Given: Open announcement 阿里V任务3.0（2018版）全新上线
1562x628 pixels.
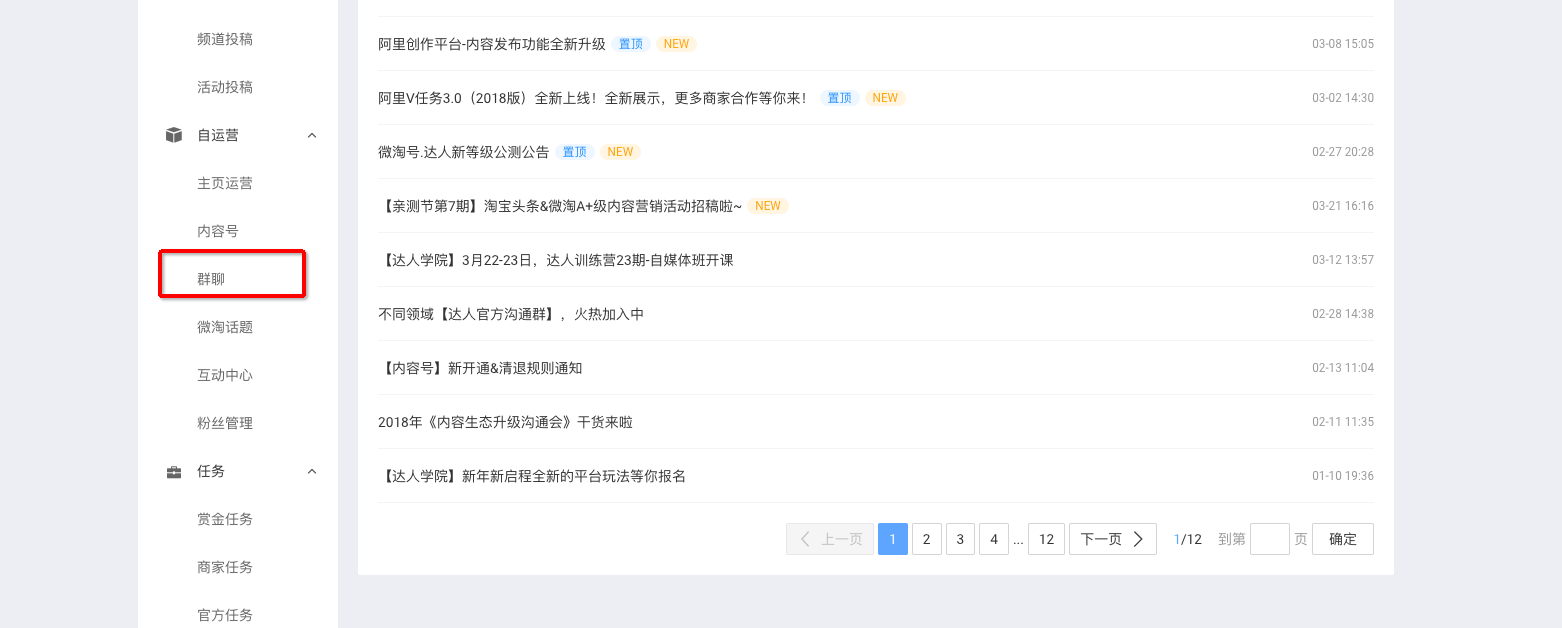Looking at the screenshot, I should point(594,98).
